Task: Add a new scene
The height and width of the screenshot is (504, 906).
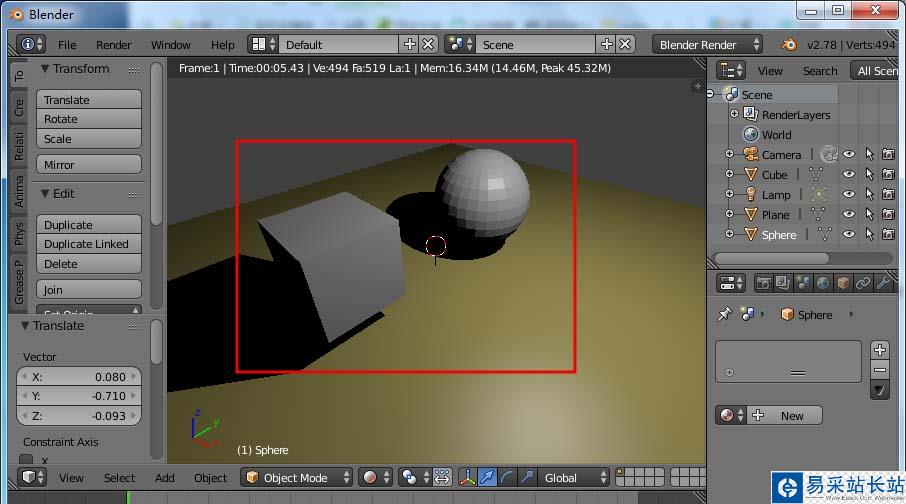Action: coord(607,45)
